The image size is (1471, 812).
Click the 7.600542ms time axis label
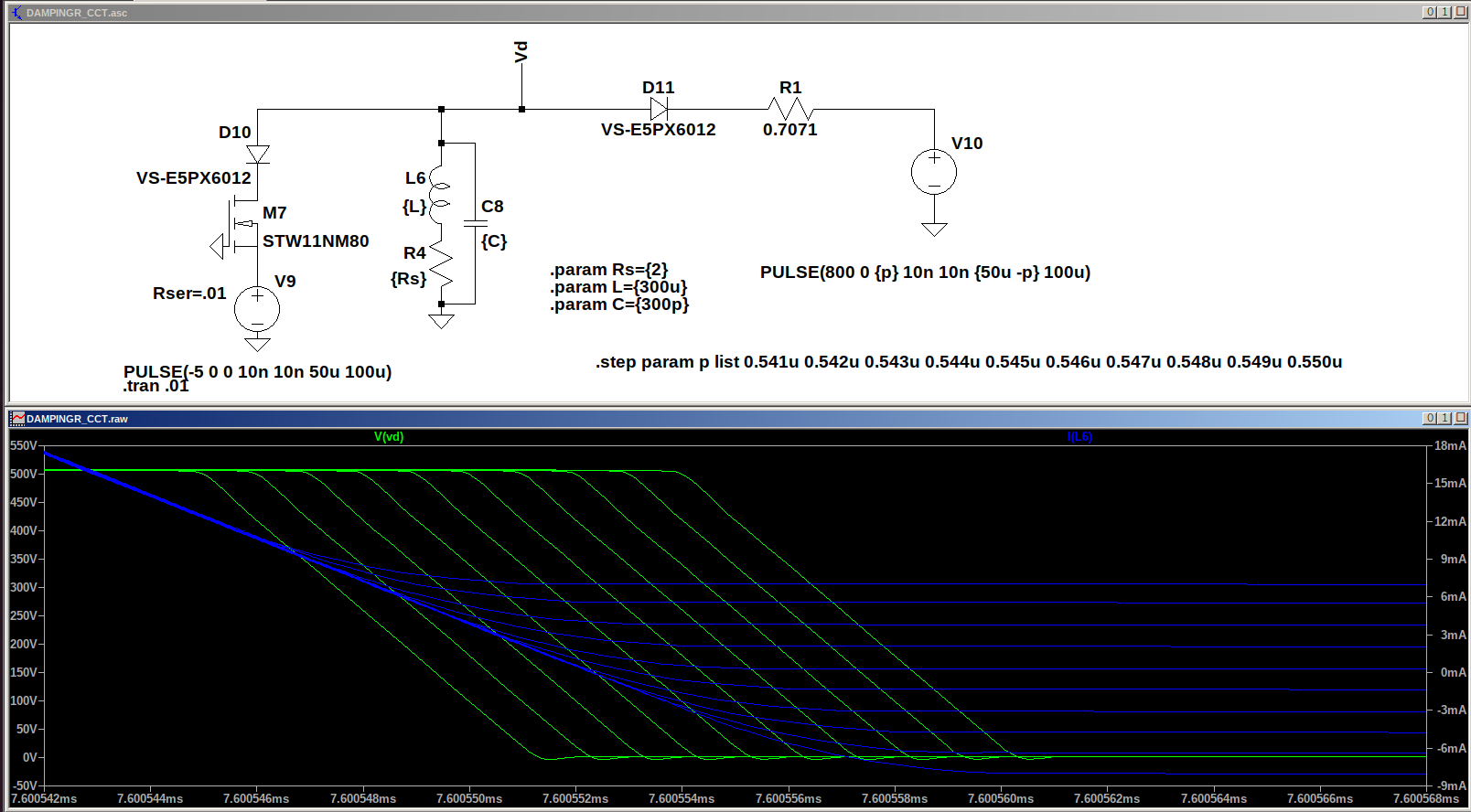pyautogui.click(x=44, y=799)
